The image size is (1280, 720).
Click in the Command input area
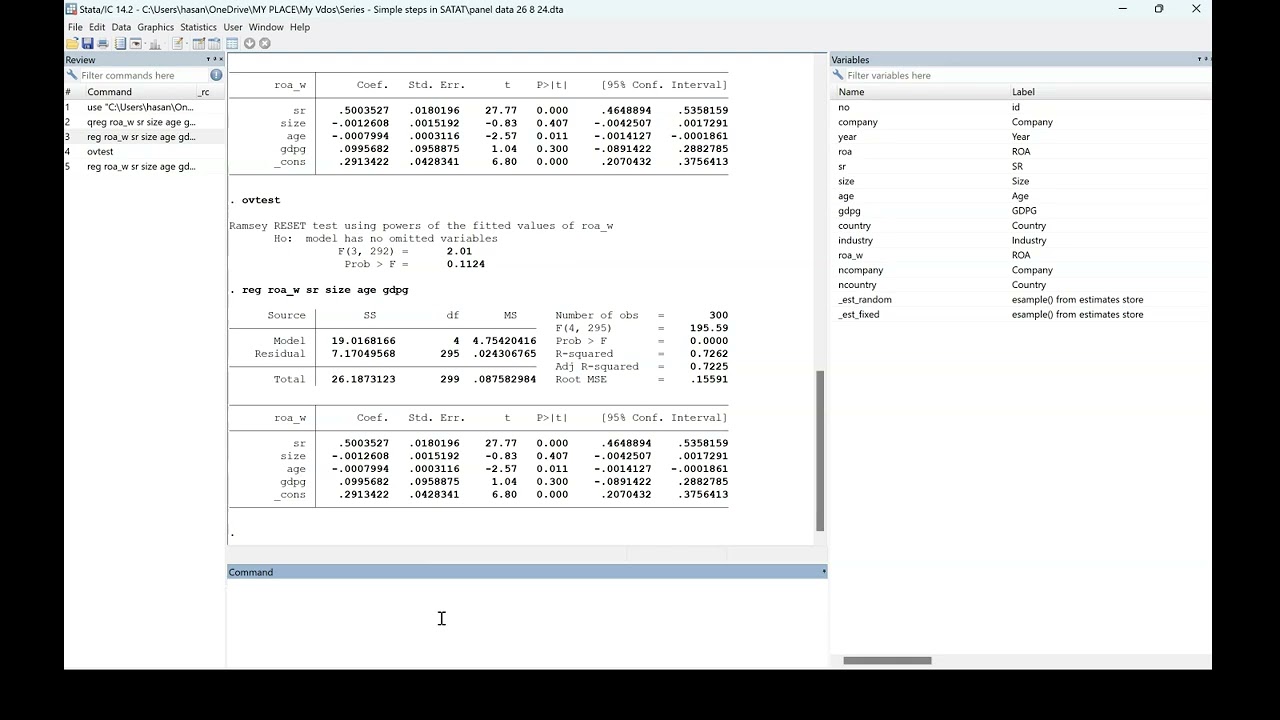(526, 622)
